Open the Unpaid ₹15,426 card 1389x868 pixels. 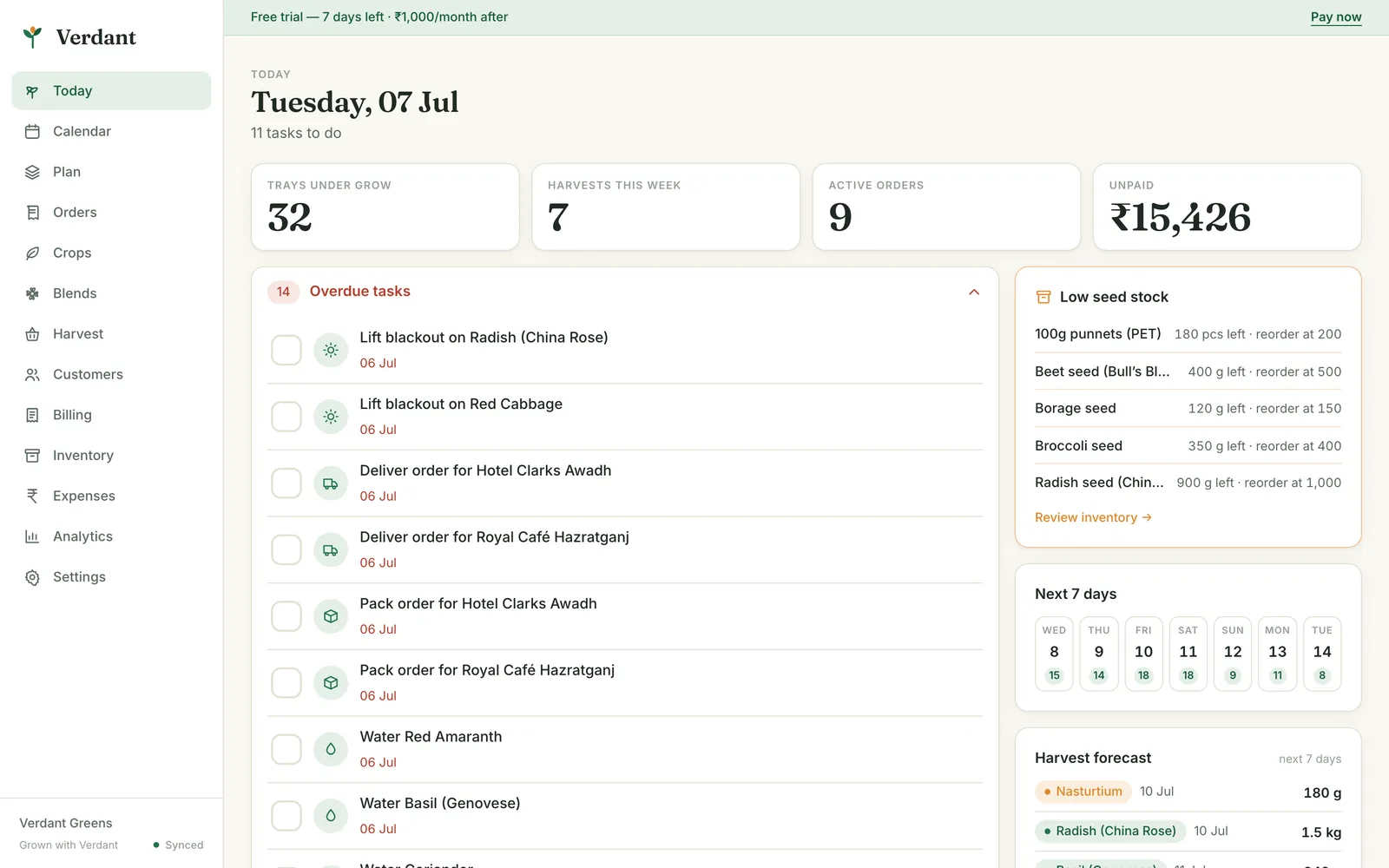pos(1228,207)
